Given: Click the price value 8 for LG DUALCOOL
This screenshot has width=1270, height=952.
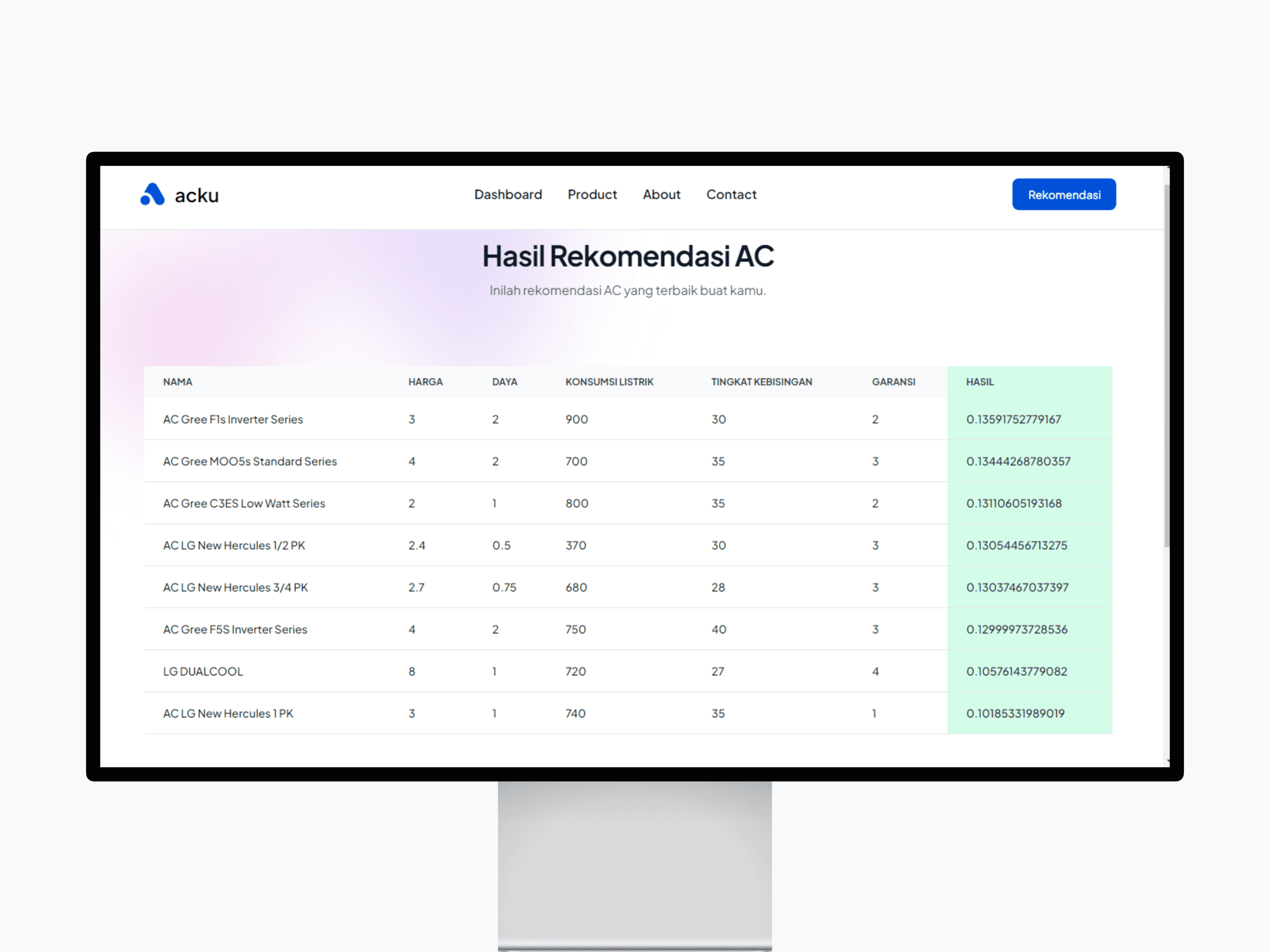Looking at the screenshot, I should (x=412, y=671).
